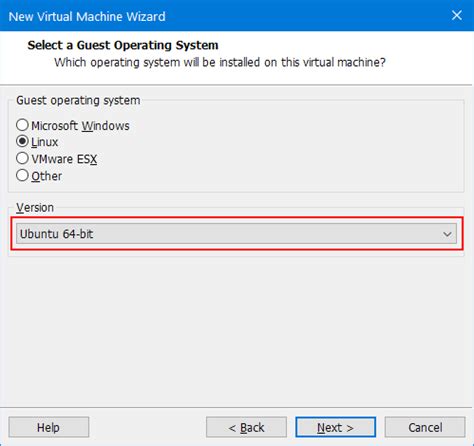Click the Select a Guest Operating System heading
The width and height of the screenshot is (474, 446).
123,45
